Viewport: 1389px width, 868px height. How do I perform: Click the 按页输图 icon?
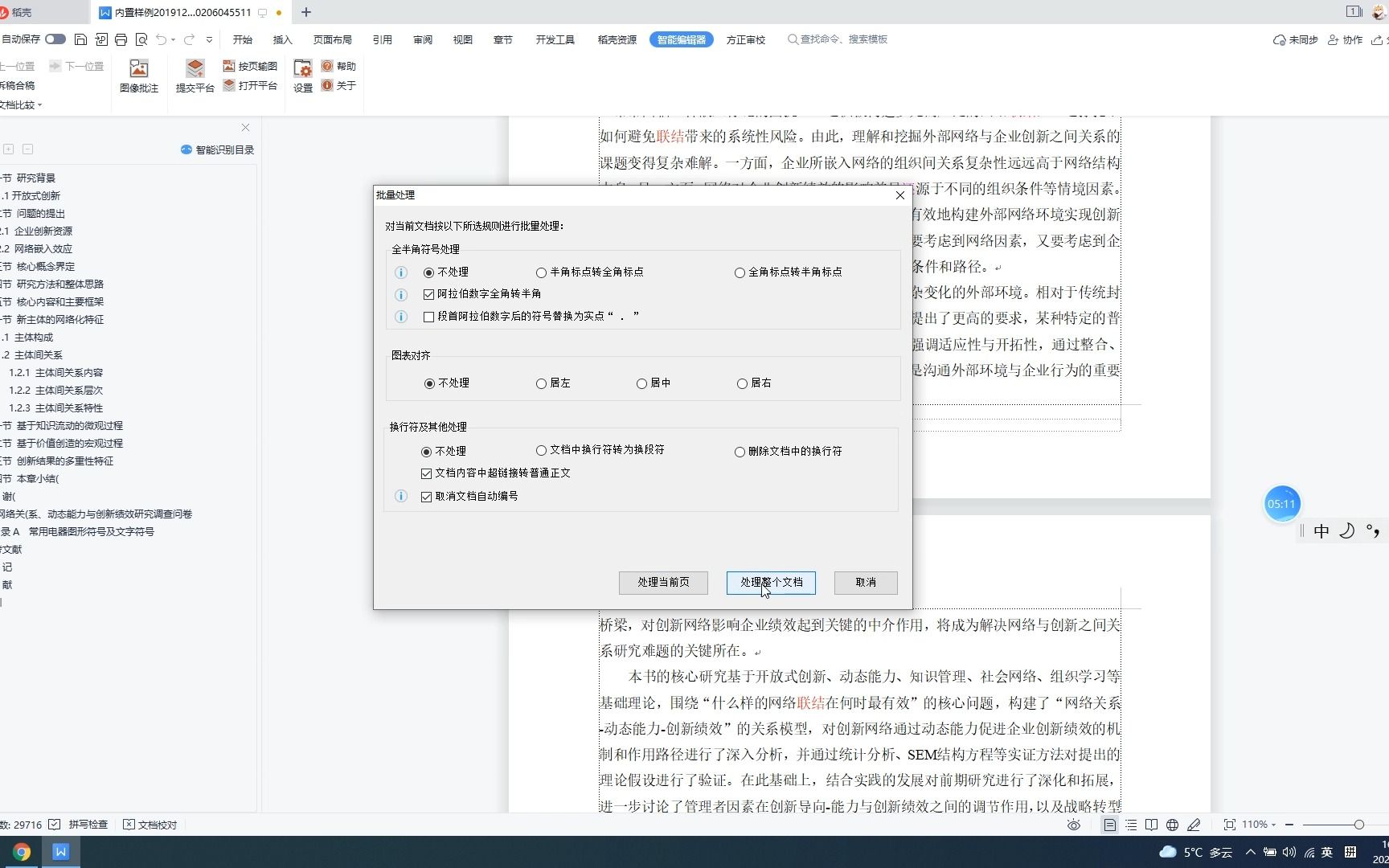229,66
